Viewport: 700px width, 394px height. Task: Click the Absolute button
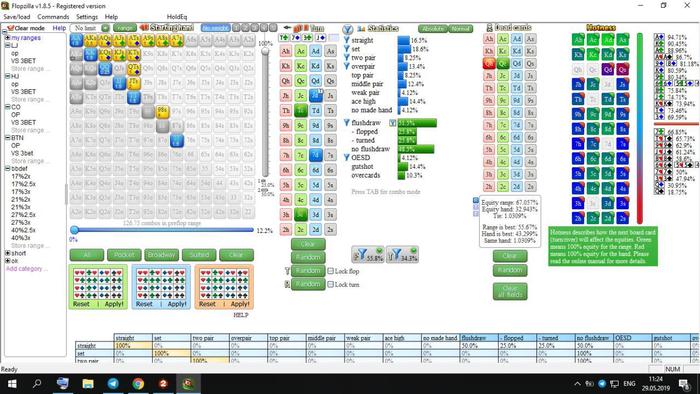433,29
